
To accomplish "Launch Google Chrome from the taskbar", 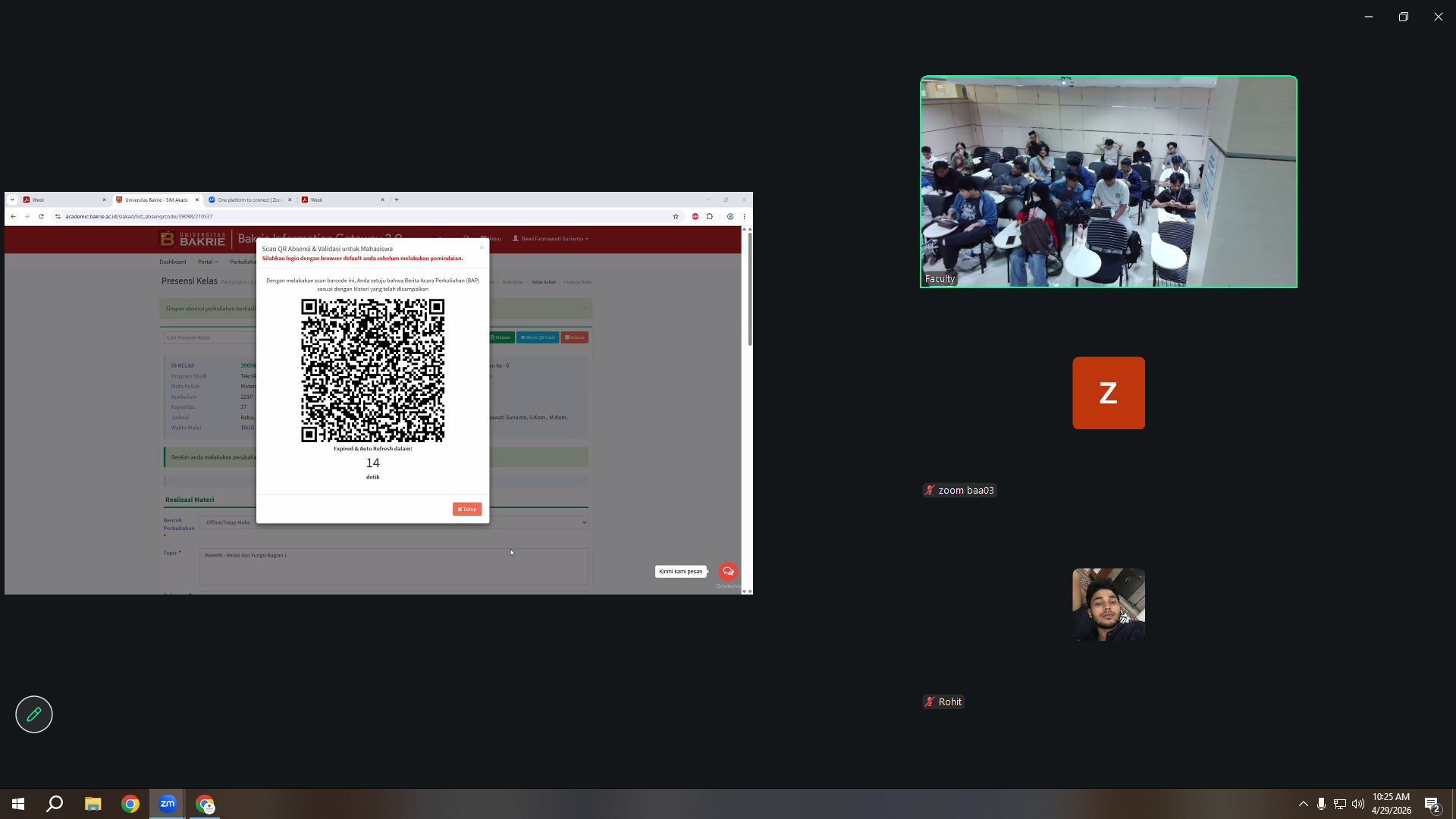I will [x=130, y=804].
